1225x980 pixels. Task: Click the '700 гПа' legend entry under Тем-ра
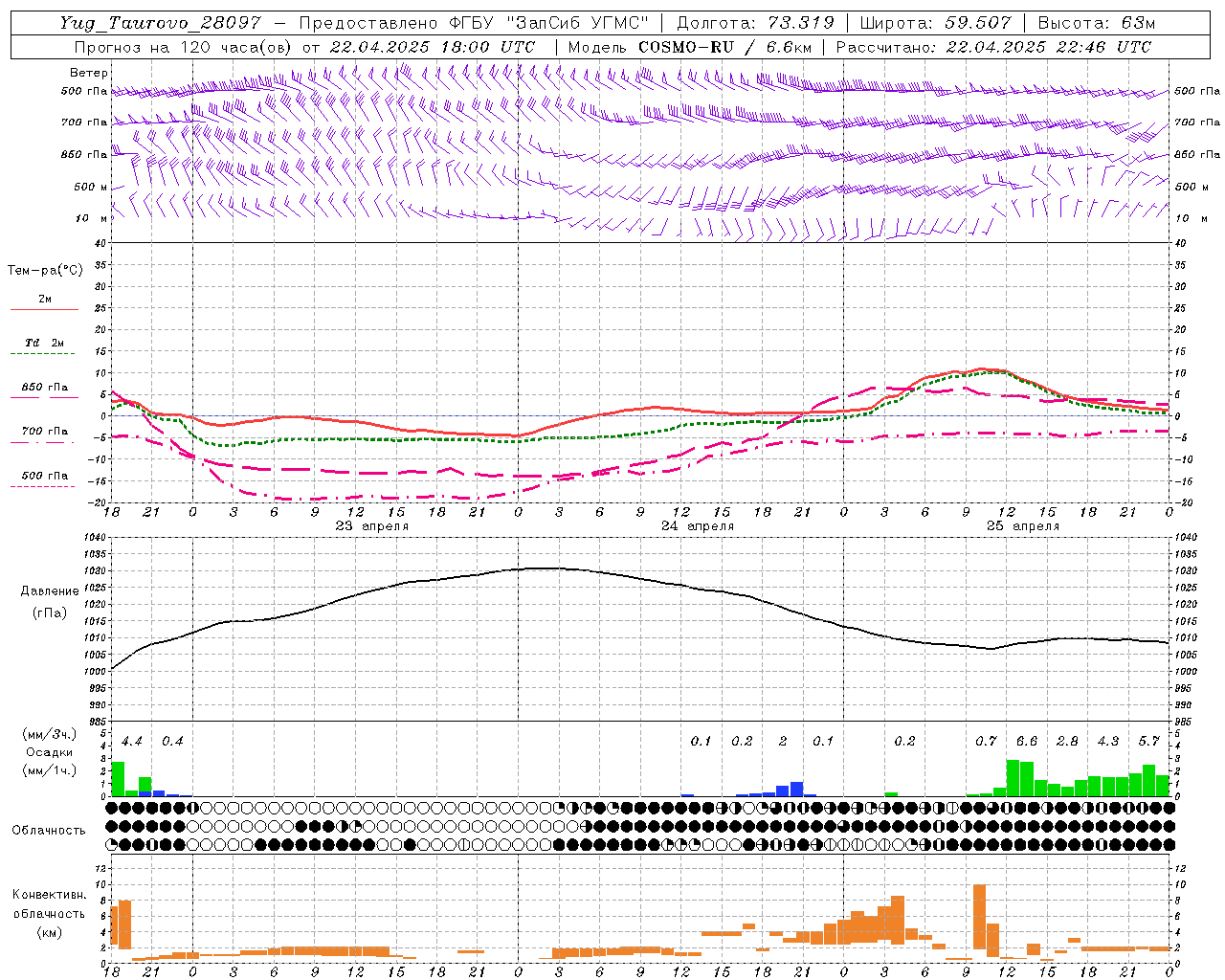[x=45, y=431]
